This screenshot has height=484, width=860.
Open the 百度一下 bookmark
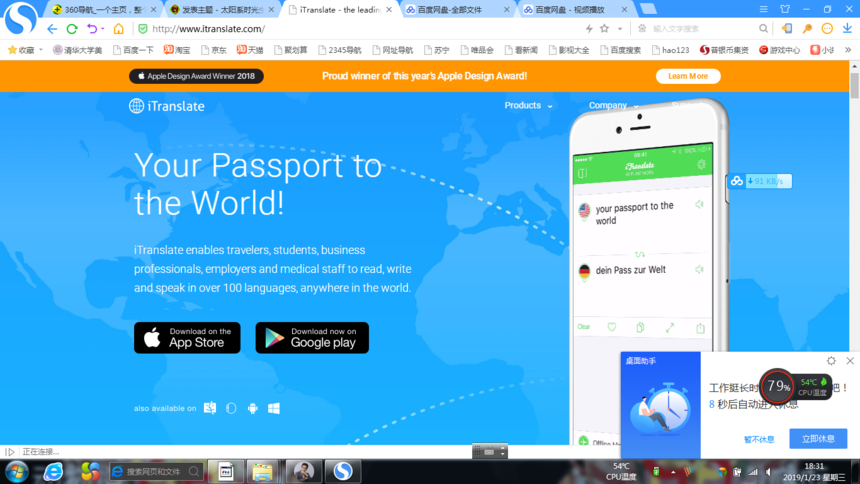[133, 50]
